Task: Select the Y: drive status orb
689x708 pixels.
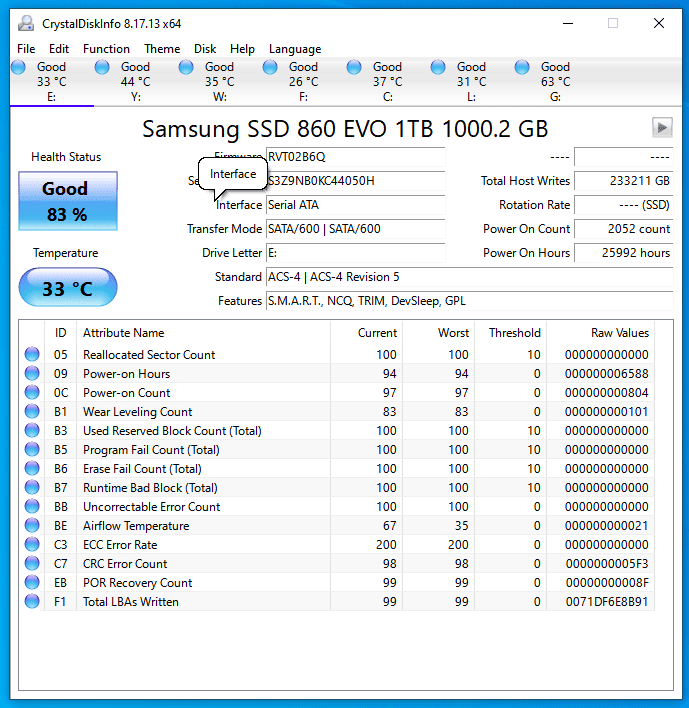Action: tap(102, 67)
